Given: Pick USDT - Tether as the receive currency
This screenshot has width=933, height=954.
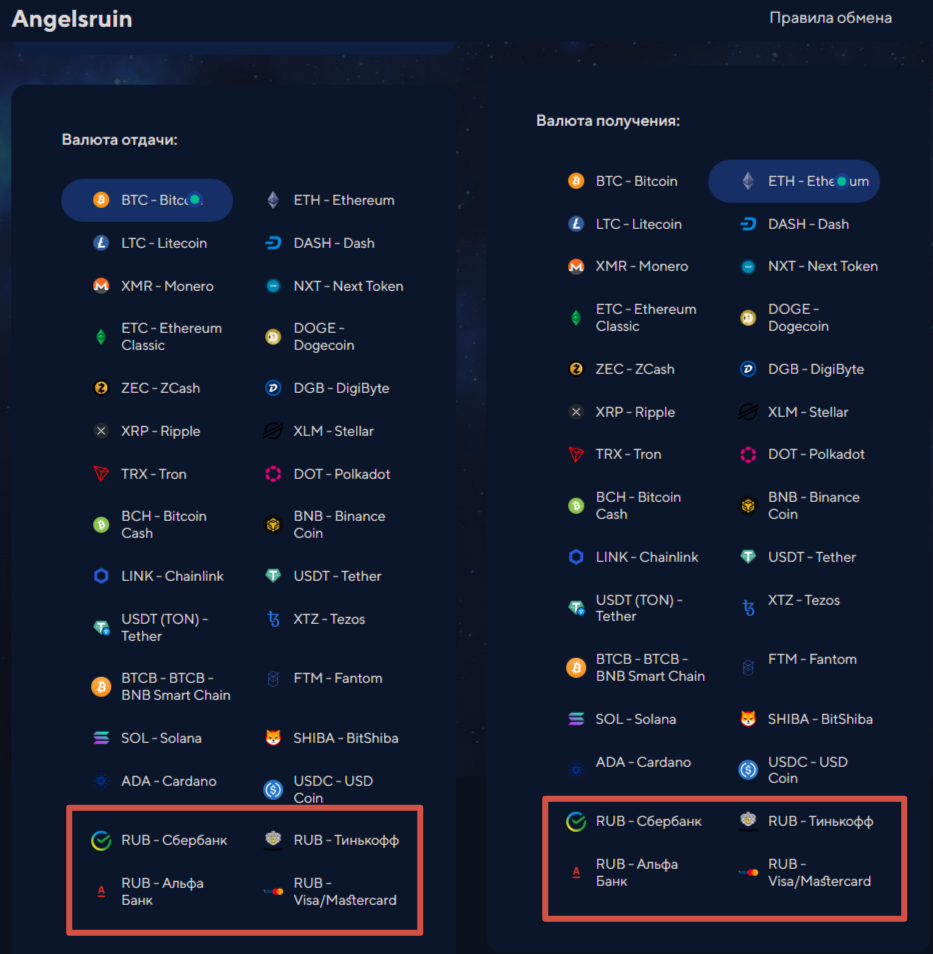Looking at the screenshot, I should 798,557.
